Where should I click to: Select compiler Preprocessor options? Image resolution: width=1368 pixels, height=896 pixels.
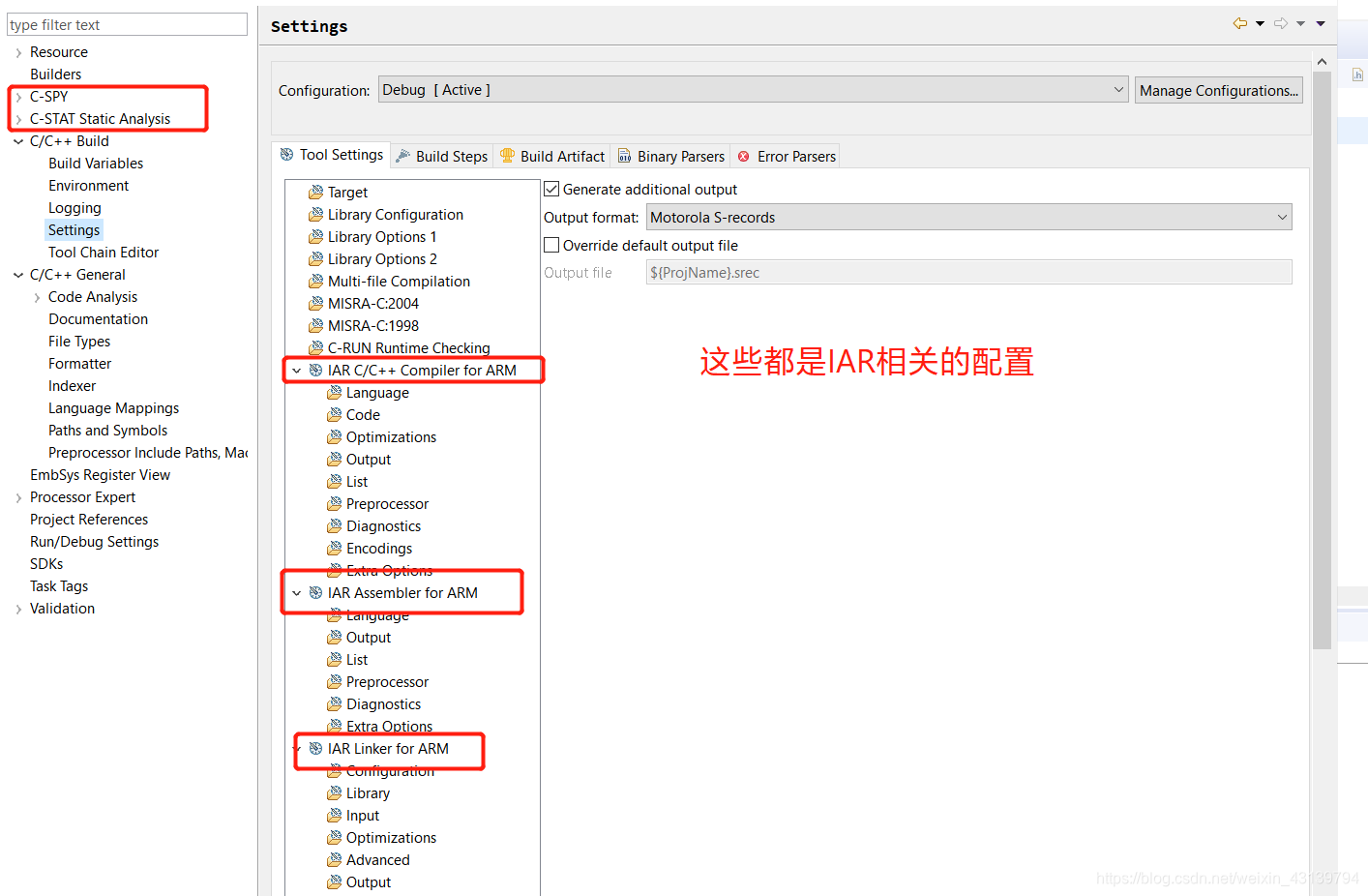coord(387,504)
